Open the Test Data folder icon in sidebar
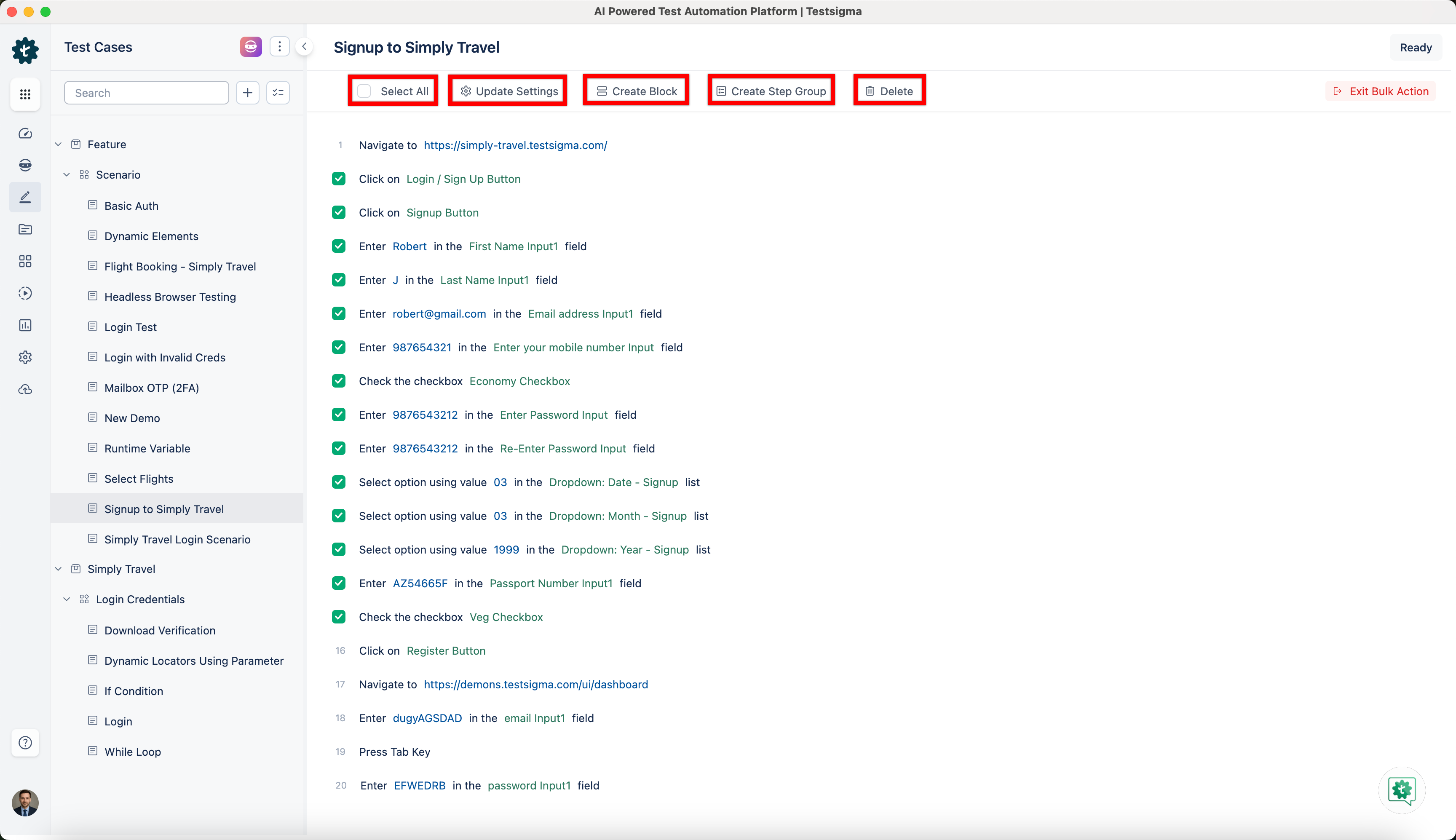 pyautogui.click(x=25, y=230)
